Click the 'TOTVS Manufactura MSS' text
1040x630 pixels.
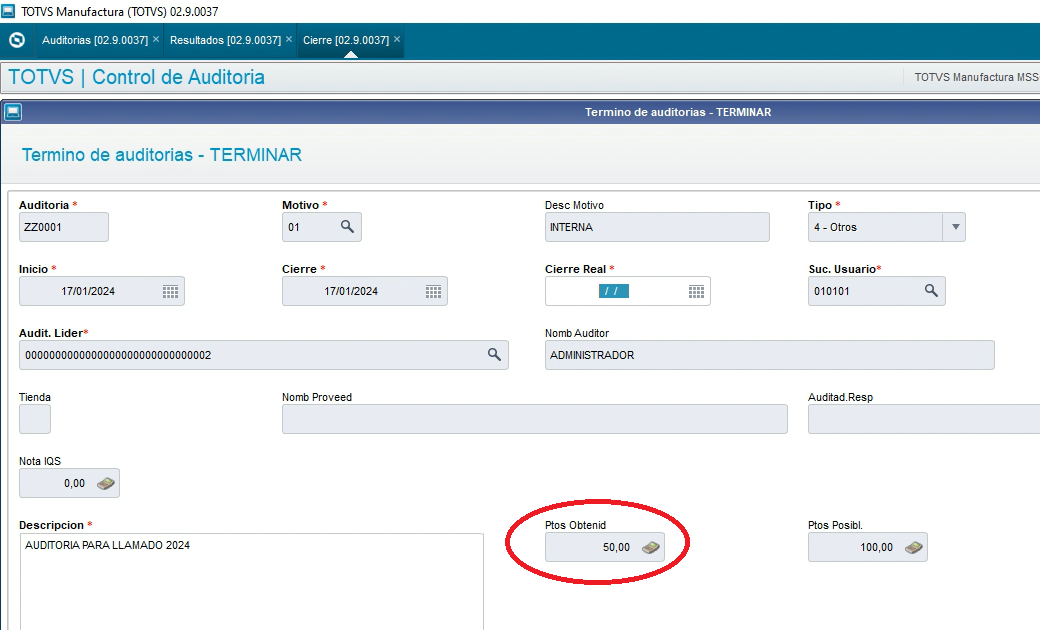976,77
